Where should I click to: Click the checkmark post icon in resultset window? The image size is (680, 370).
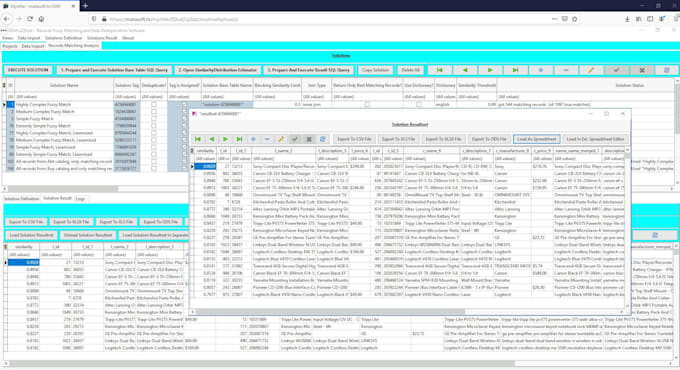click(x=295, y=139)
